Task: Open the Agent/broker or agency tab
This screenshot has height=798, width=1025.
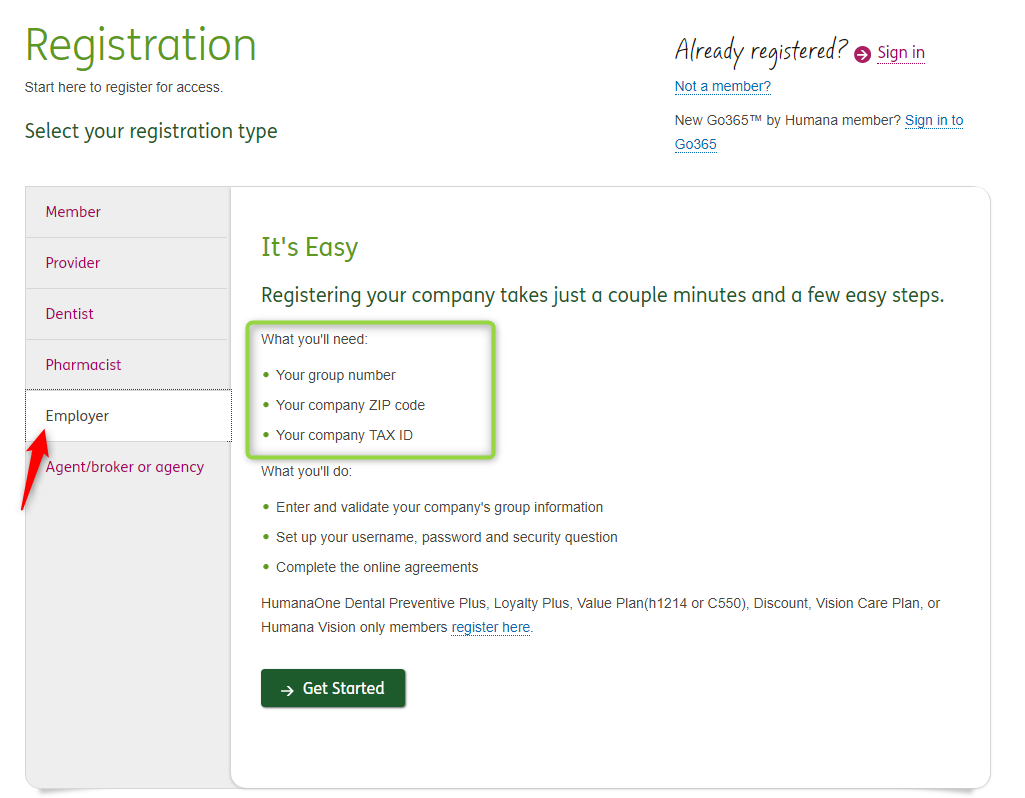Action: [124, 467]
